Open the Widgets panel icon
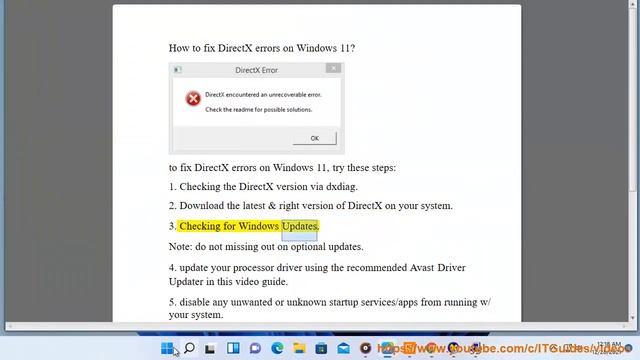 [233, 348]
